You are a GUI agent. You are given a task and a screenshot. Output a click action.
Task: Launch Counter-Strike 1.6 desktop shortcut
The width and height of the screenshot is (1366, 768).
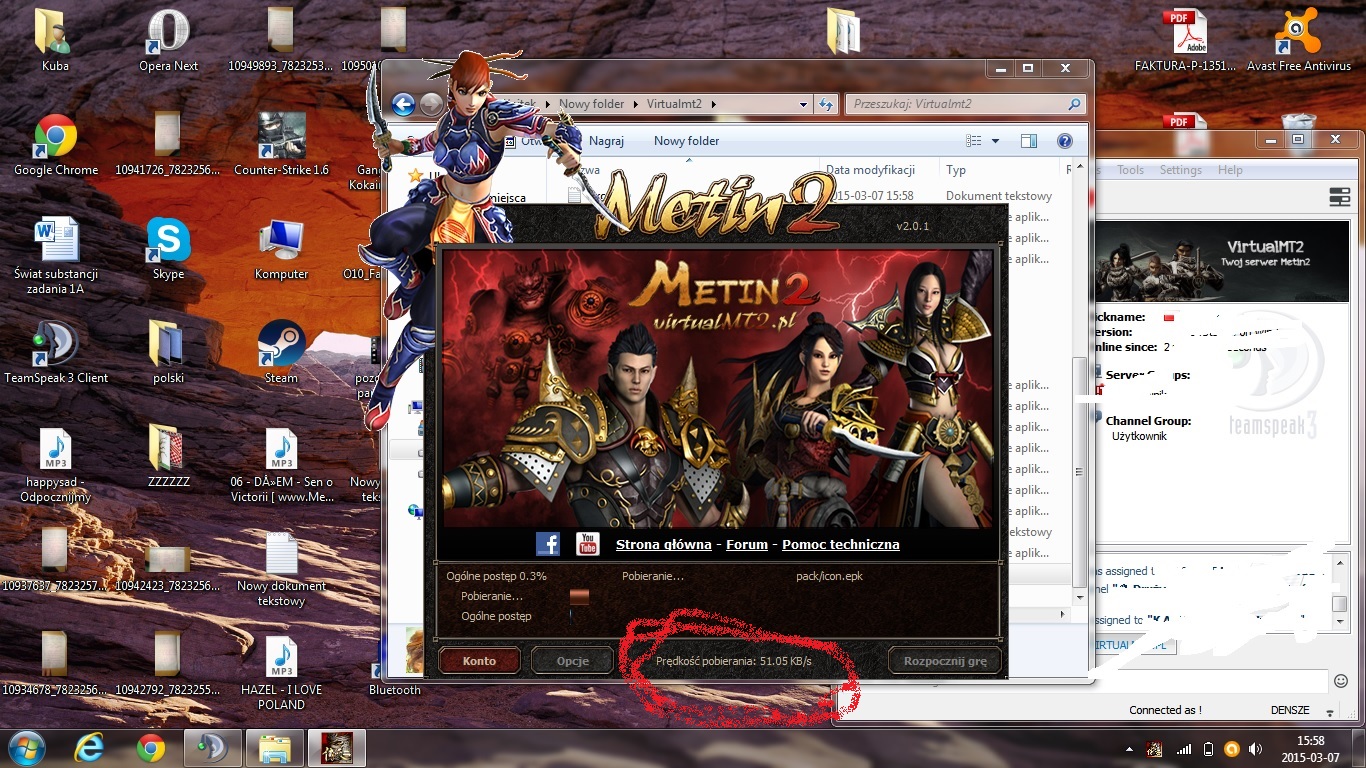pyautogui.click(x=281, y=147)
